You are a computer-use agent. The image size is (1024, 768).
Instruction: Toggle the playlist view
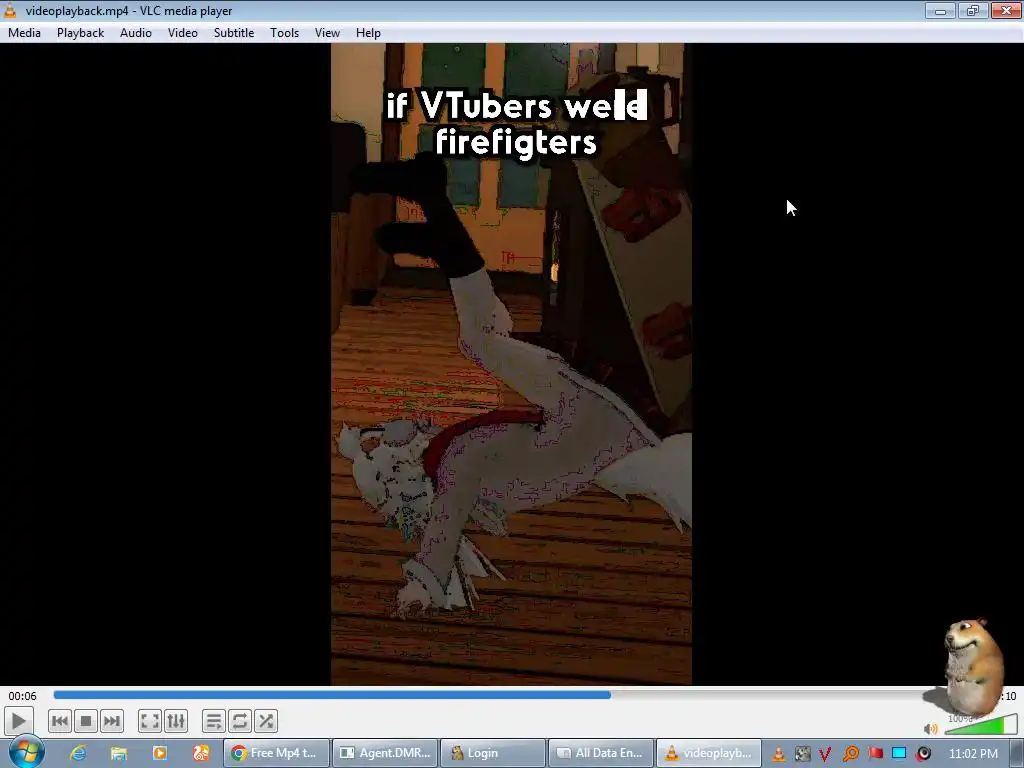pos(214,722)
